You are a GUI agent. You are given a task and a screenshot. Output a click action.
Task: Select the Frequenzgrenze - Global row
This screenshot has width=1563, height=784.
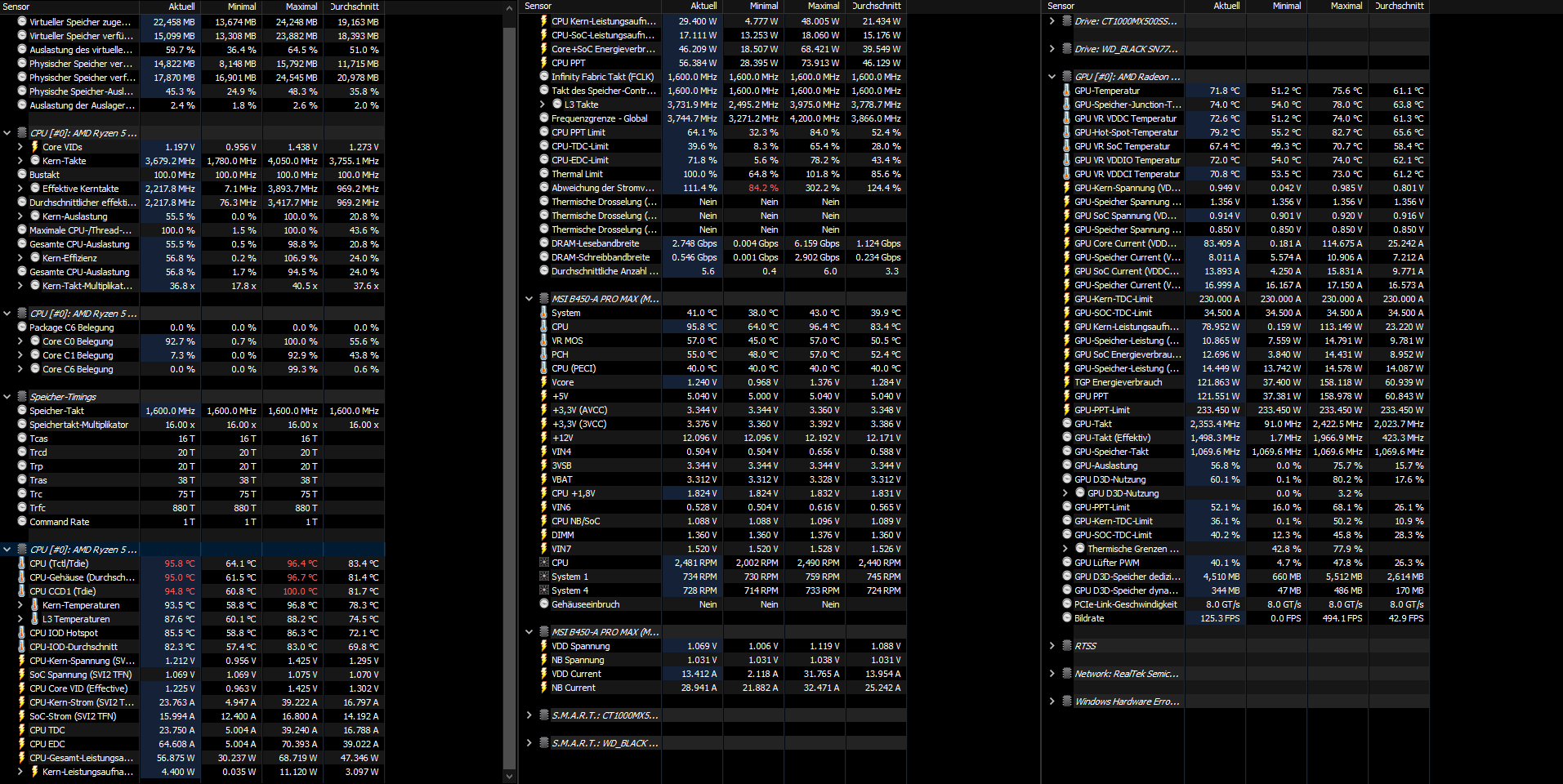click(x=714, y=118)
